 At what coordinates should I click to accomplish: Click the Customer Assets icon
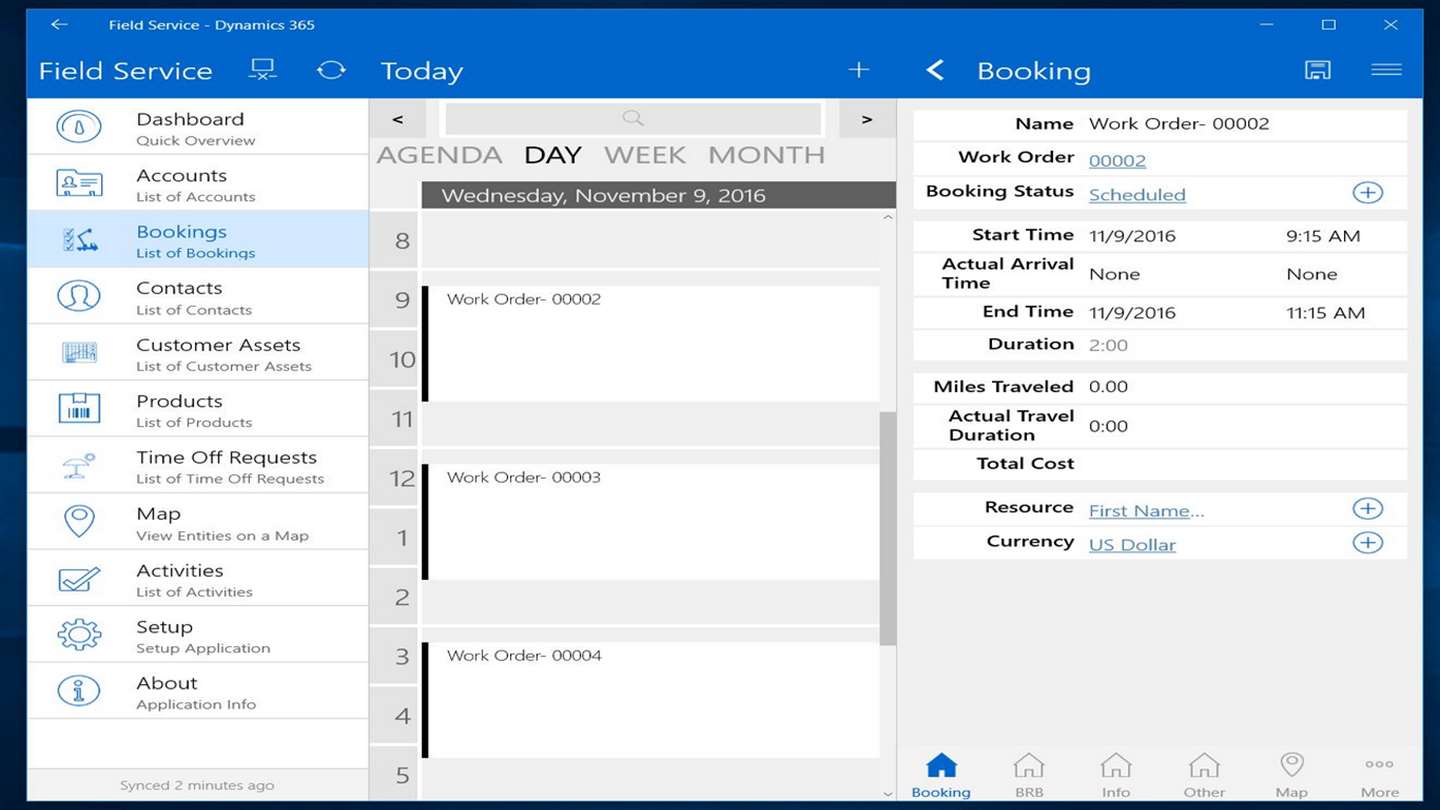pyautogui.click(x=79, y=353)
